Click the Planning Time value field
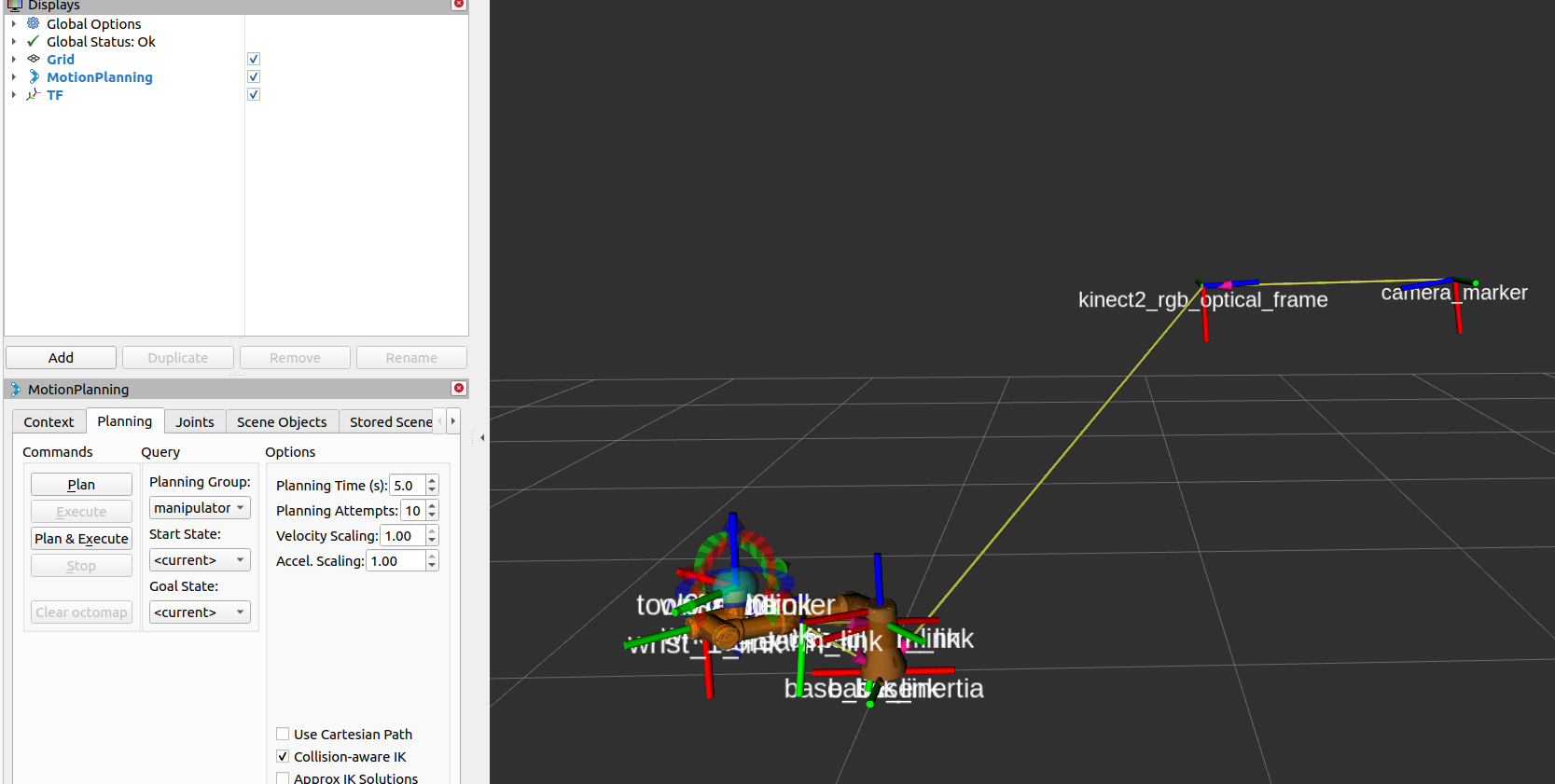This screenshot has width=1555, height=784. click(x=408, y=486)
